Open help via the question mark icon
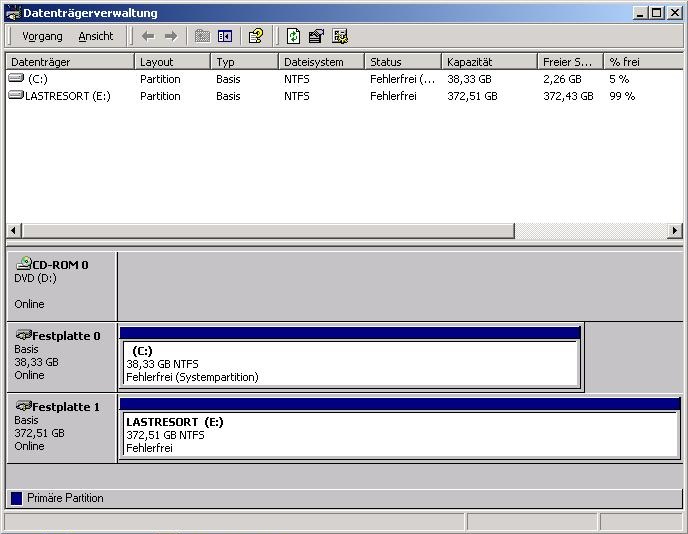 tap(256, 36)
